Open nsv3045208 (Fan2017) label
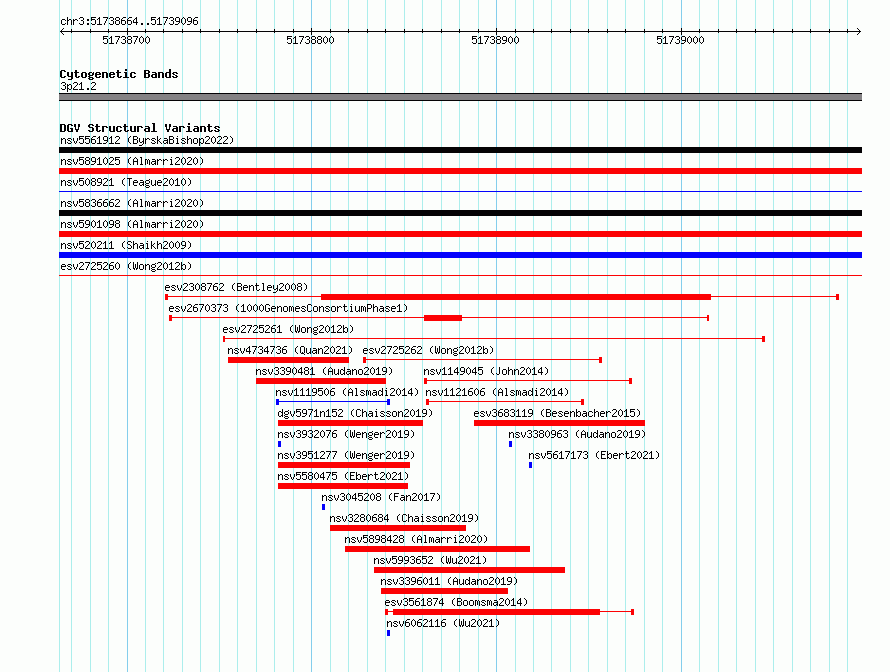 381,497
